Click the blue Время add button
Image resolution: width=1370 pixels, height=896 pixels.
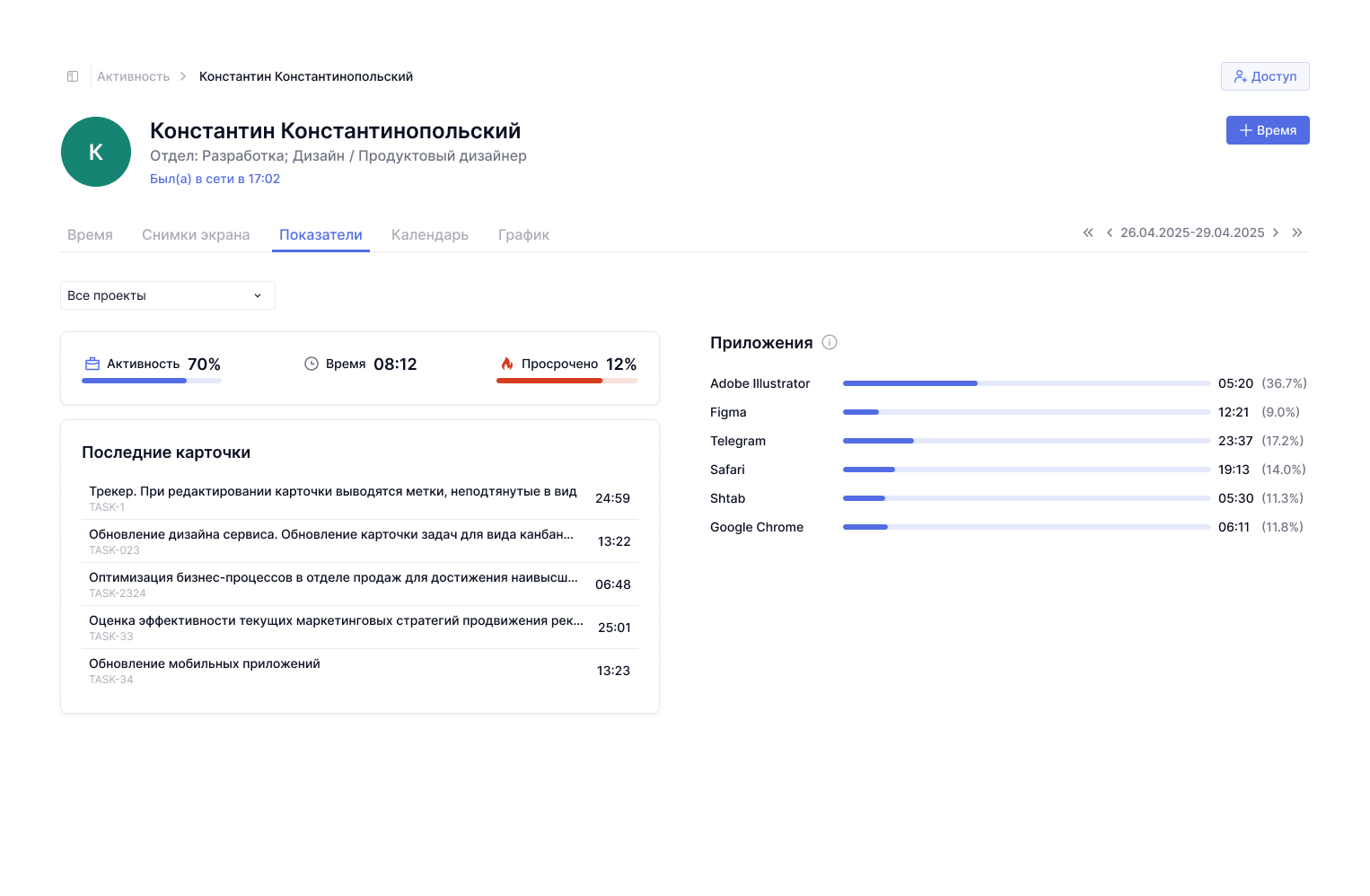(x=1267, y=130)
